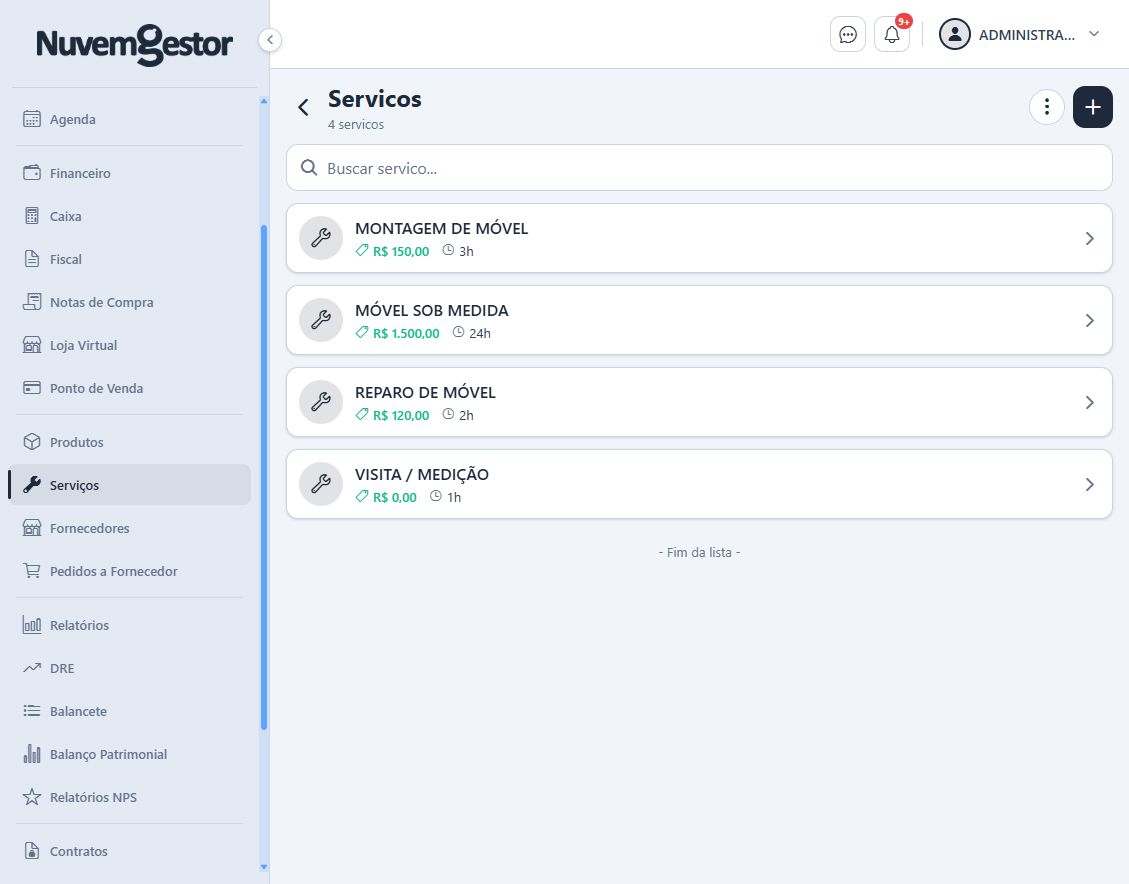The width and height of the screenshot is (1129, 884).
Task: Expand the VISITA / MEDIÇÃO row chevron
Action: pyautogui.click(x=1089, y=484)
